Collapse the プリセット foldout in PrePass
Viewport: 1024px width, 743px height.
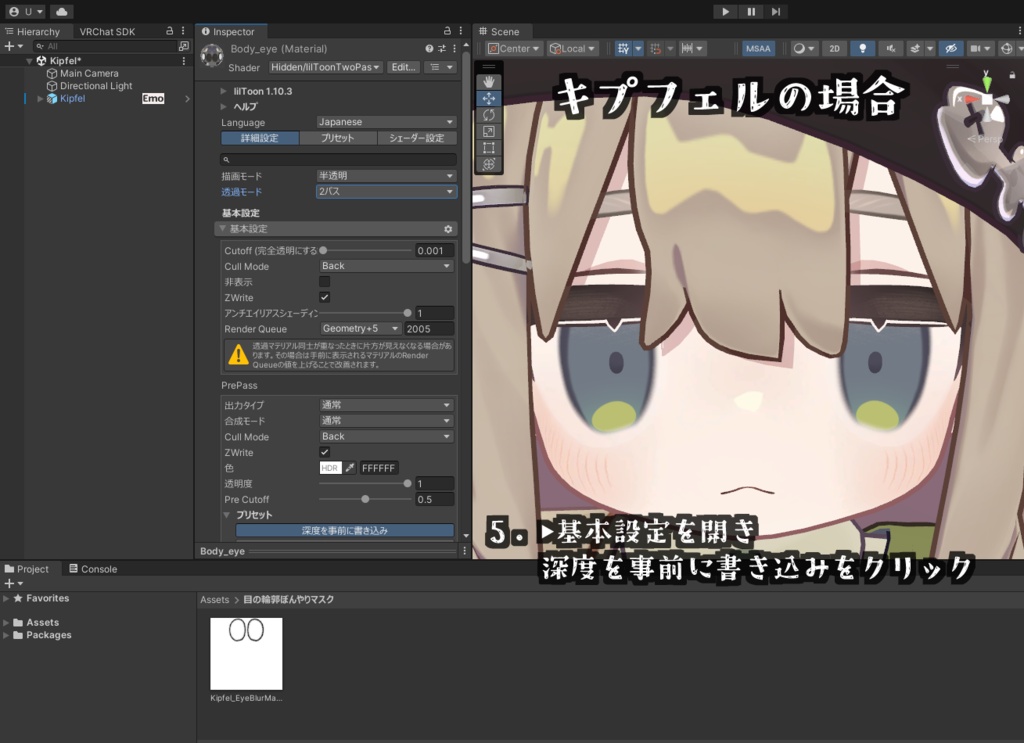pyautogui.click(x=227, y=514)
